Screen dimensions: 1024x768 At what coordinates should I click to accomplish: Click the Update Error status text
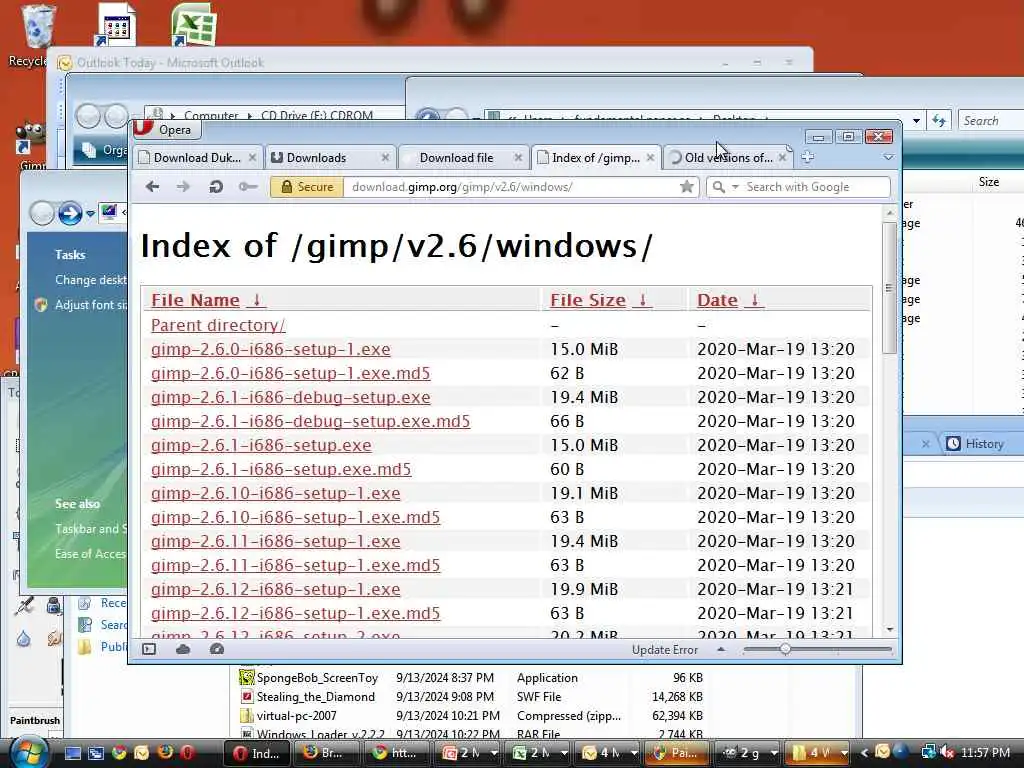pos(665,650)
